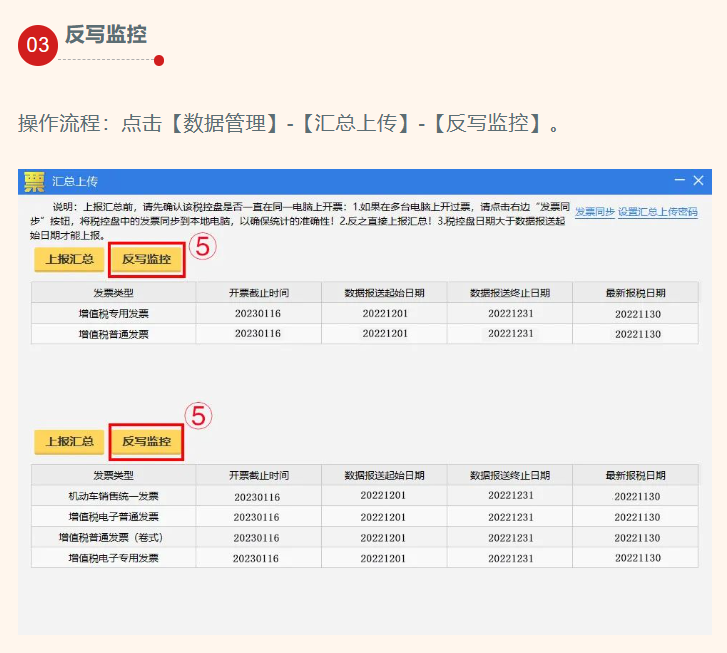727x653 pixels.
Task: Select the 增值税专用发票 row
Action: click(x=113, y=314)
